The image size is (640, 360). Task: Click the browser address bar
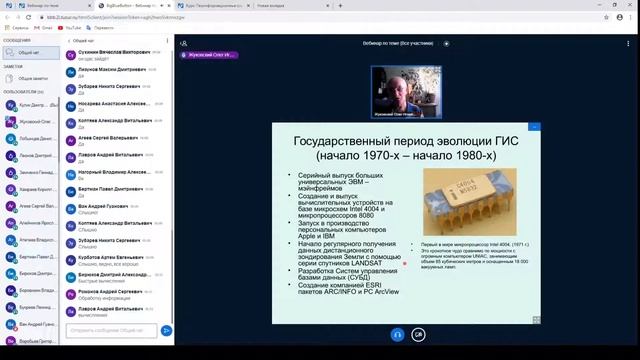[318, 17]
